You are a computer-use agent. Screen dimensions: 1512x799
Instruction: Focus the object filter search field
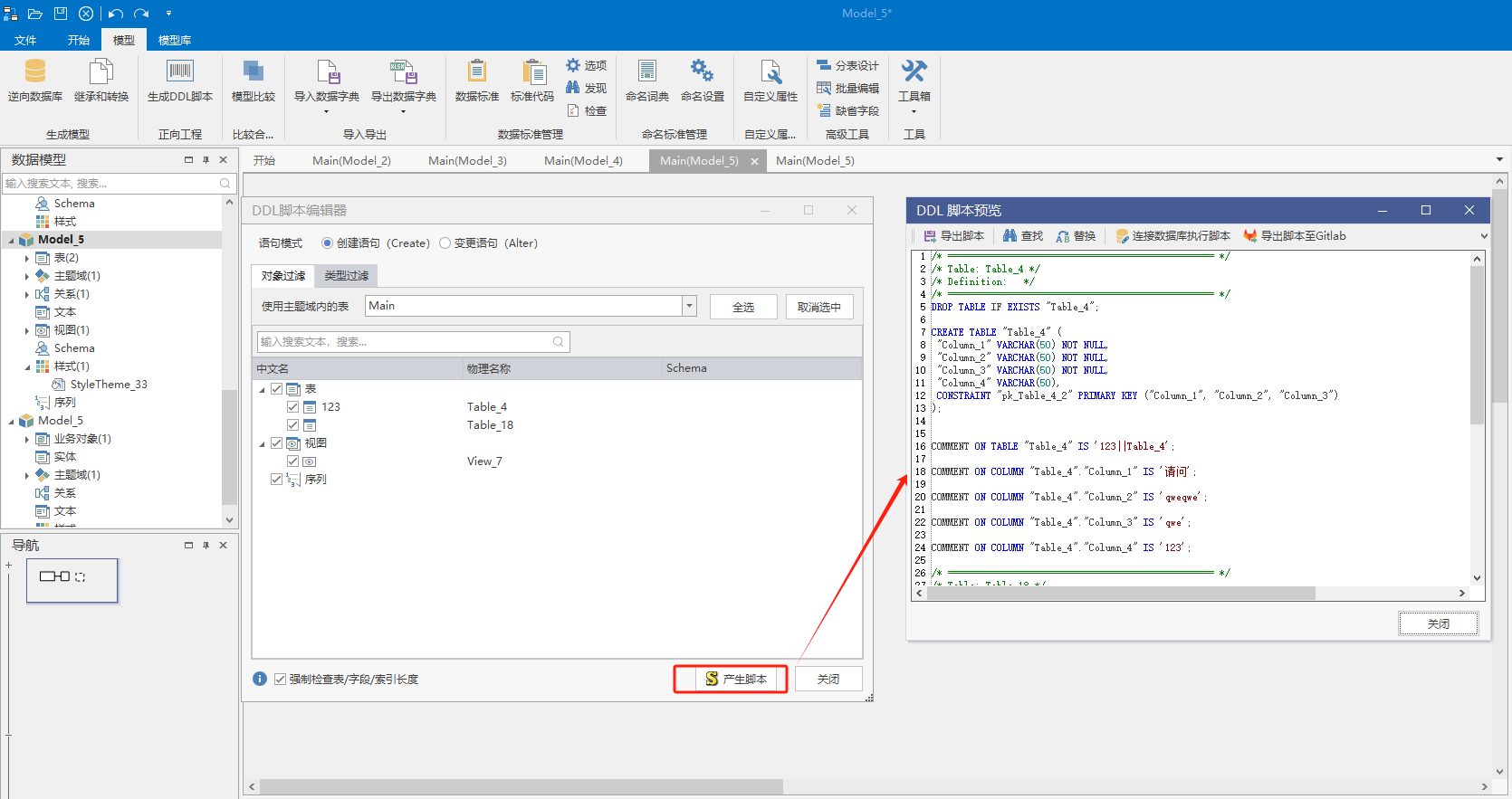click(413, 342)
